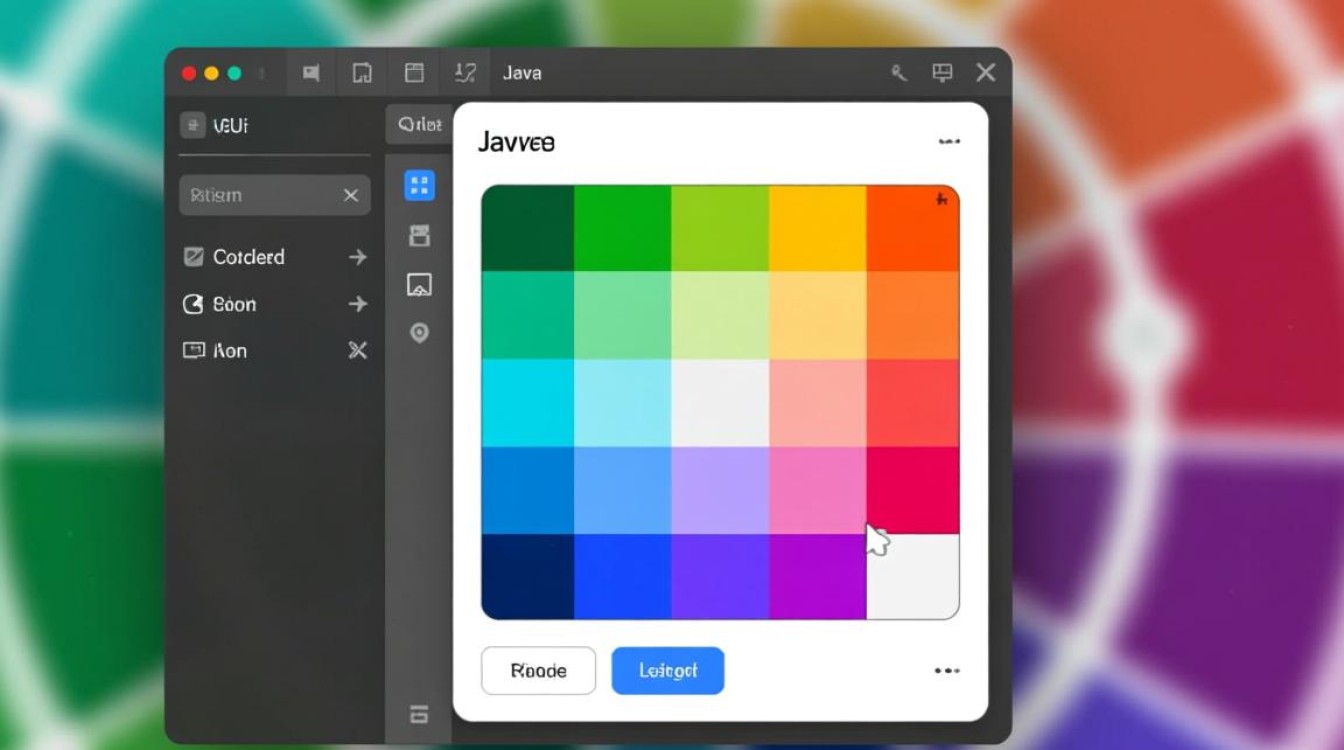Toggle the Cotcled item checkbox icon
1344x750 pixels.
[194, 257]
